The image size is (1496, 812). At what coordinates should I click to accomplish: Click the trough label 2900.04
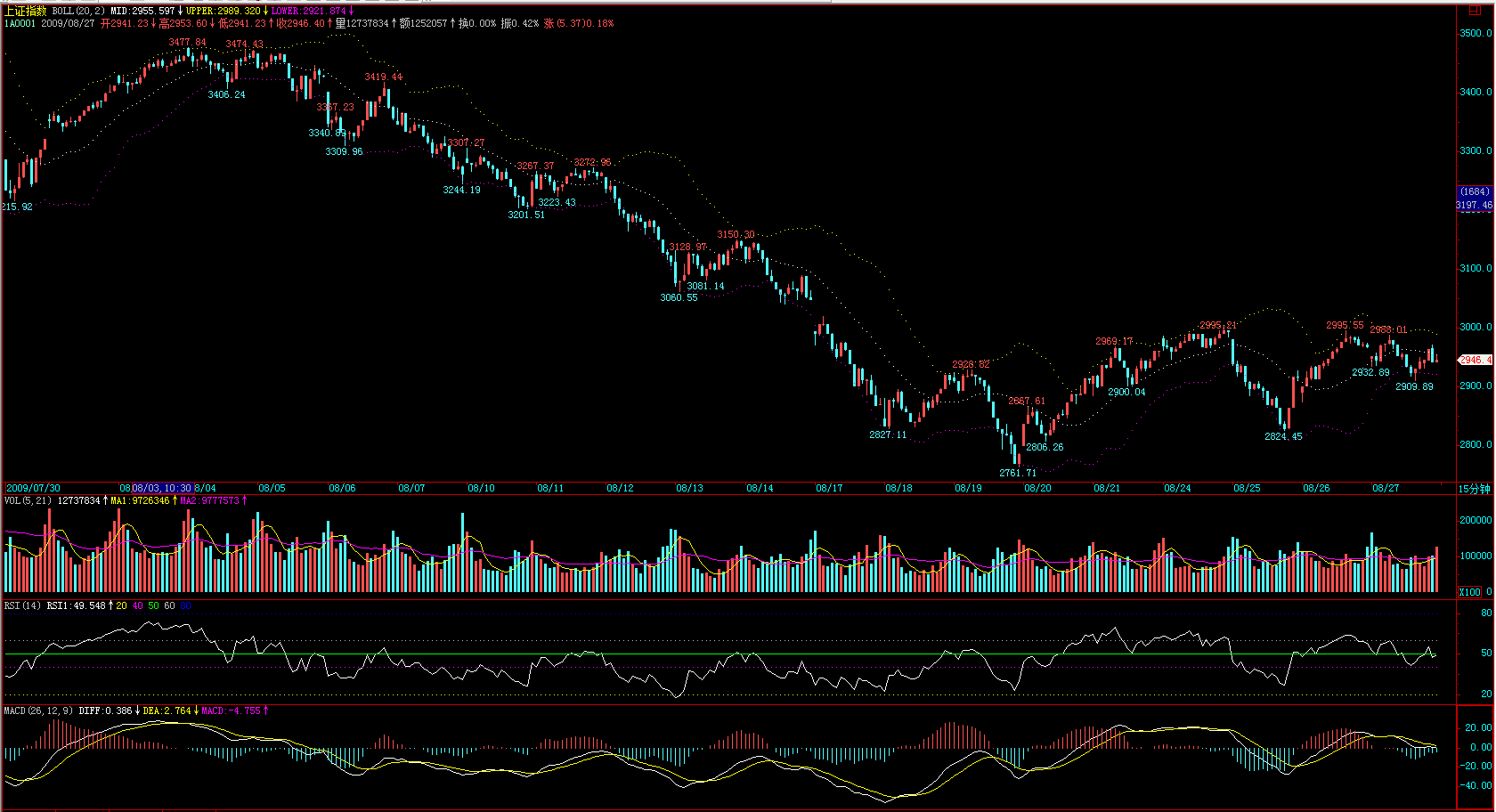tap(1126, 392)
